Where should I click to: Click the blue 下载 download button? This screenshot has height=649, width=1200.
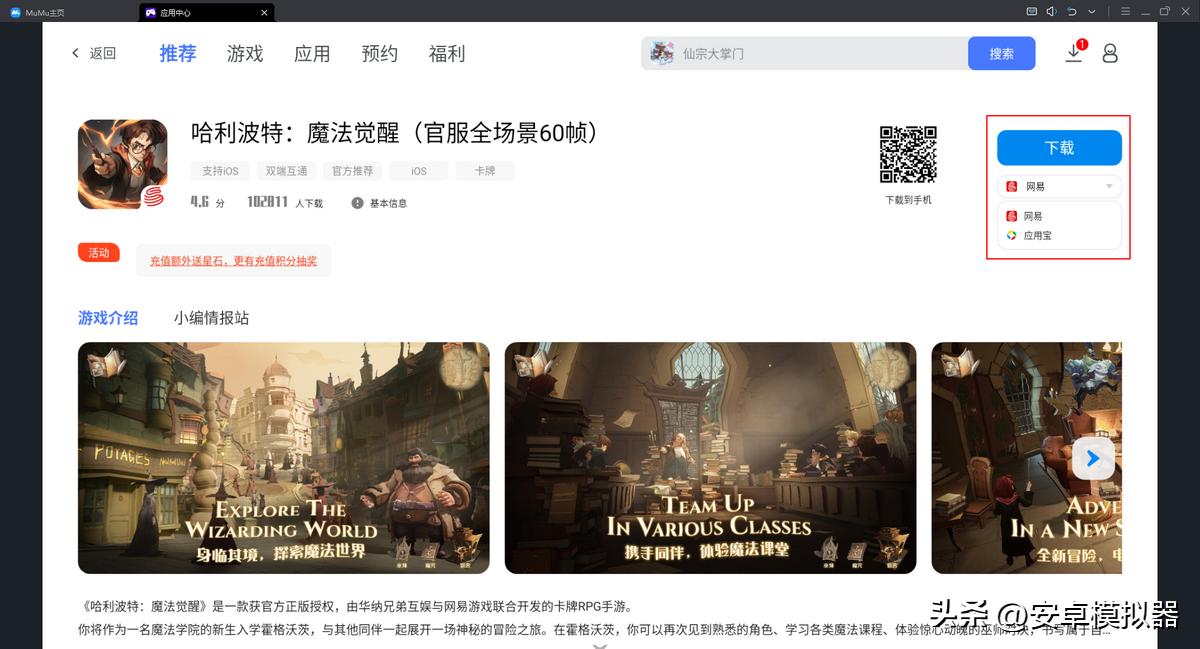(1058, 146)
